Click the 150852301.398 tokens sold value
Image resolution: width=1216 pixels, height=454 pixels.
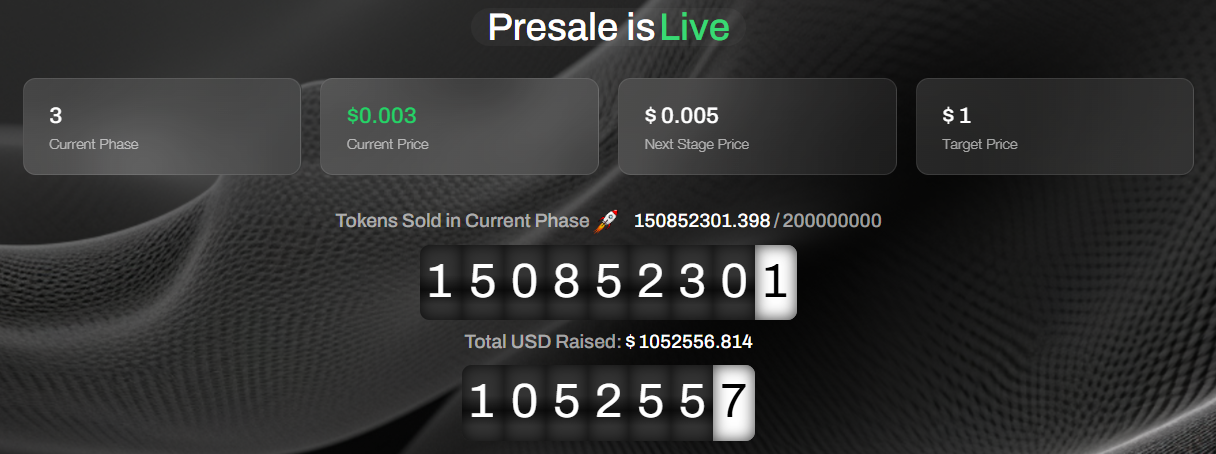click(702, 221)
